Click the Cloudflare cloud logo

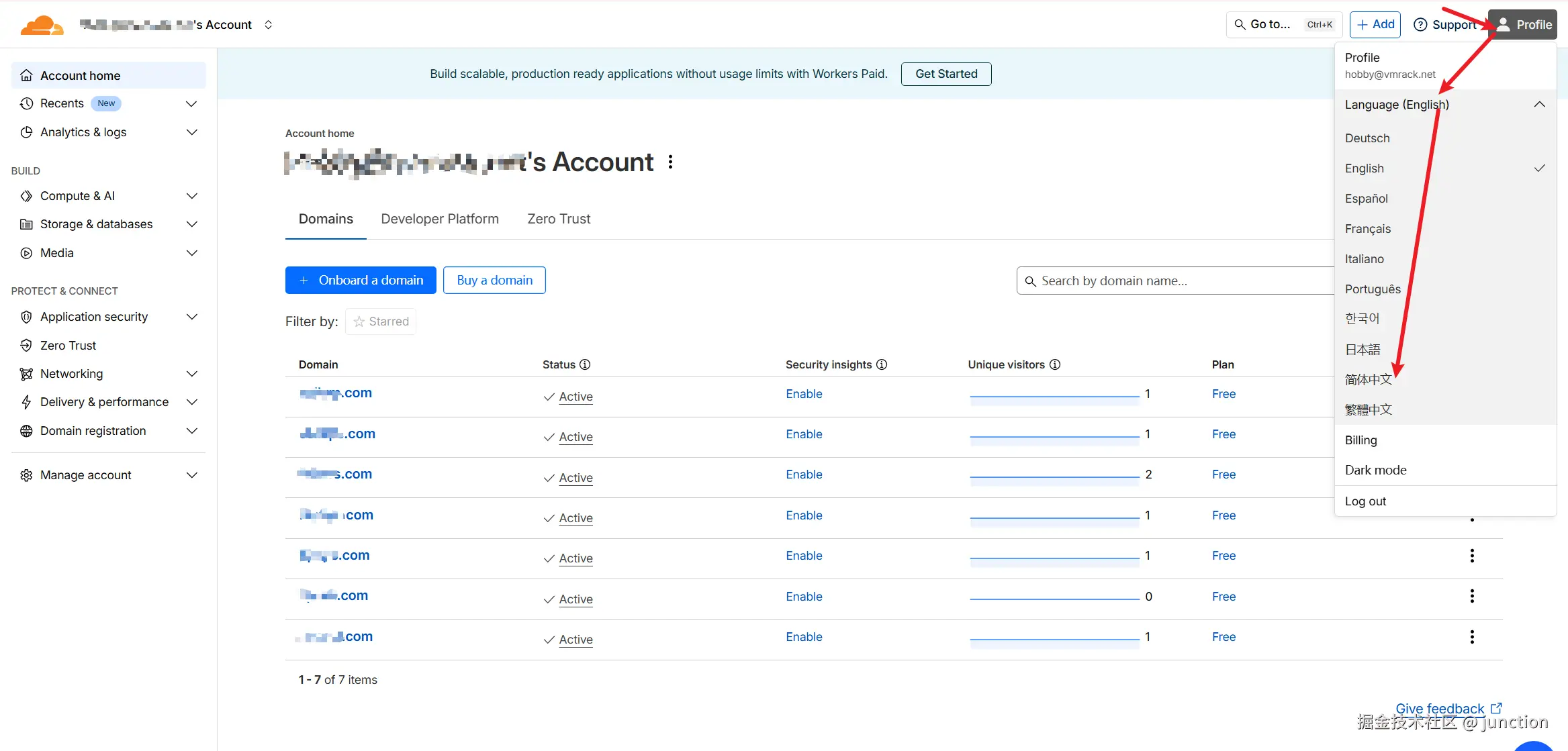click(42, 25)
